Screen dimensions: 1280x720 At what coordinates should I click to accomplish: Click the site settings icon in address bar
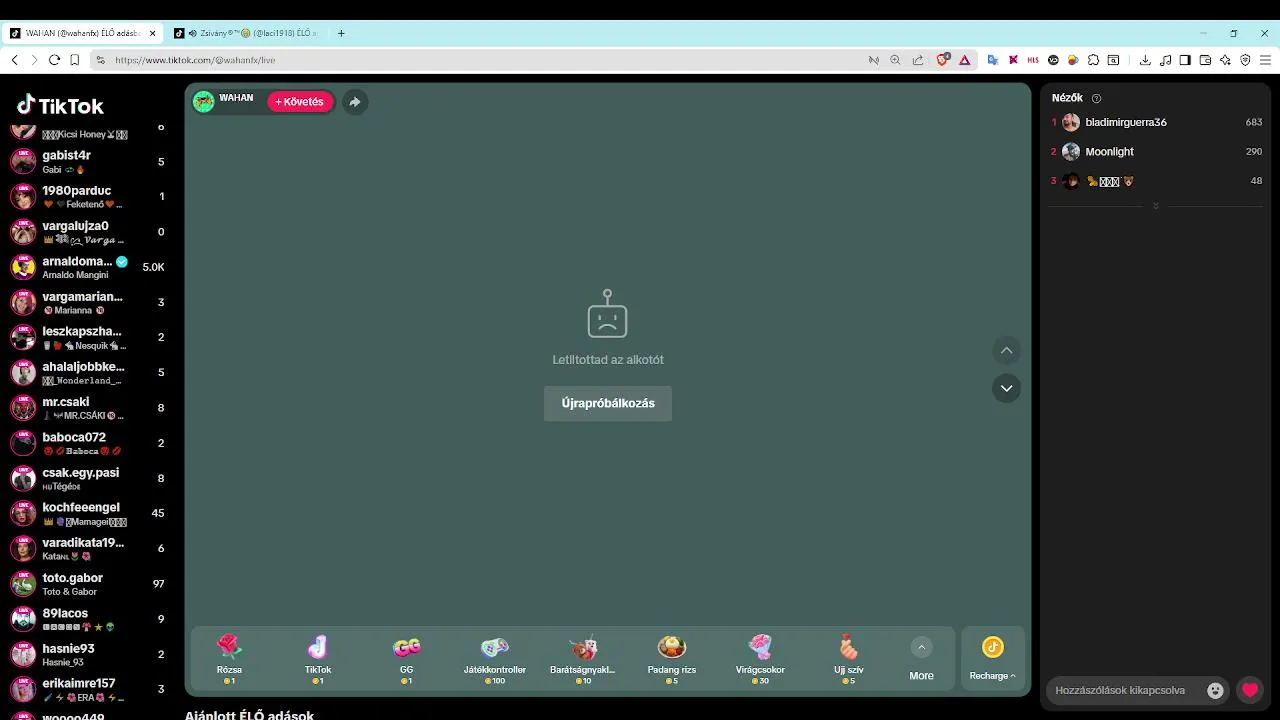(100, 60)
